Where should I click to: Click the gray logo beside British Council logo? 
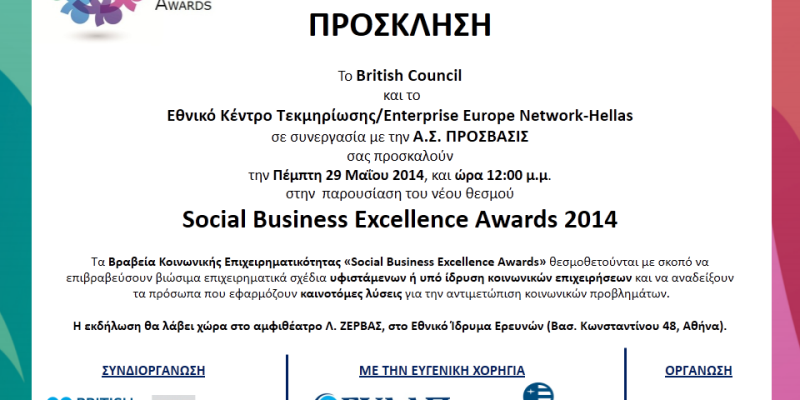(x=173, y=395)
